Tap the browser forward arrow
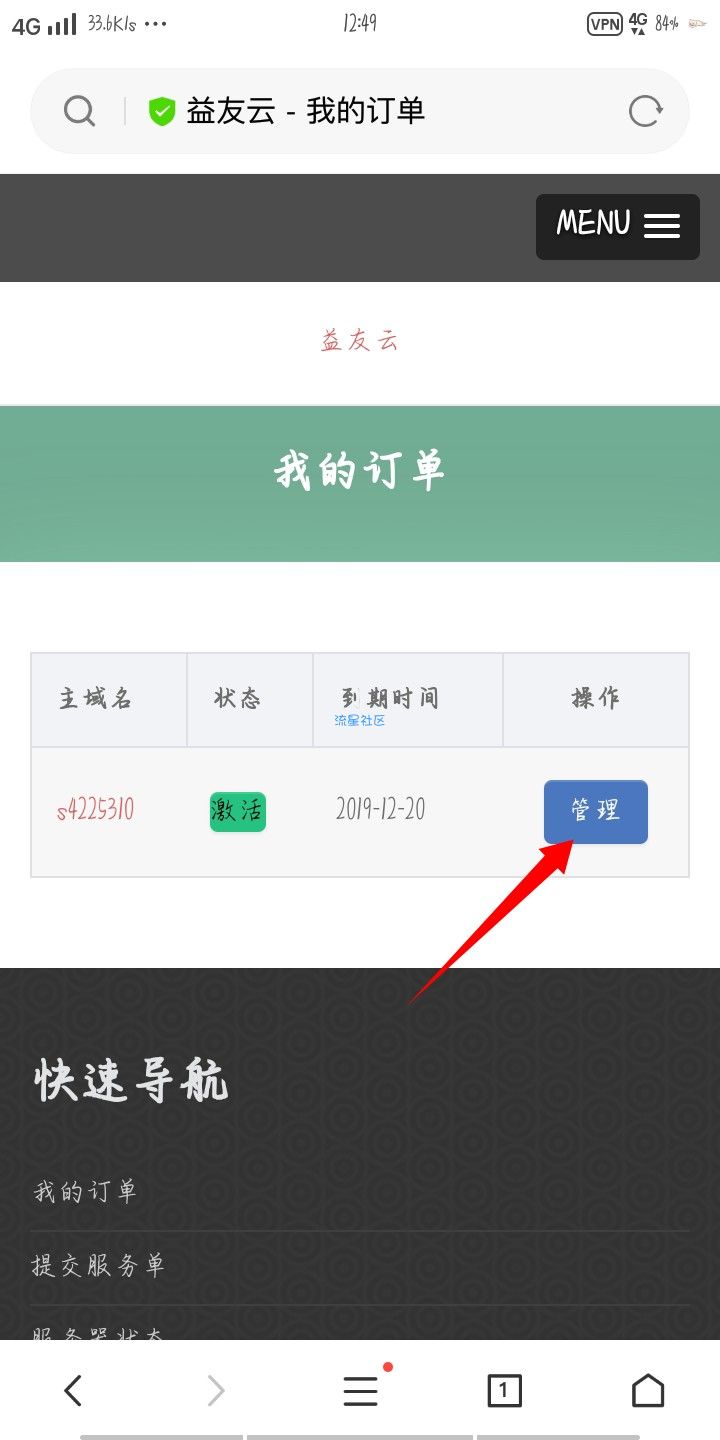720x1440 pixels. point(216,1390)
